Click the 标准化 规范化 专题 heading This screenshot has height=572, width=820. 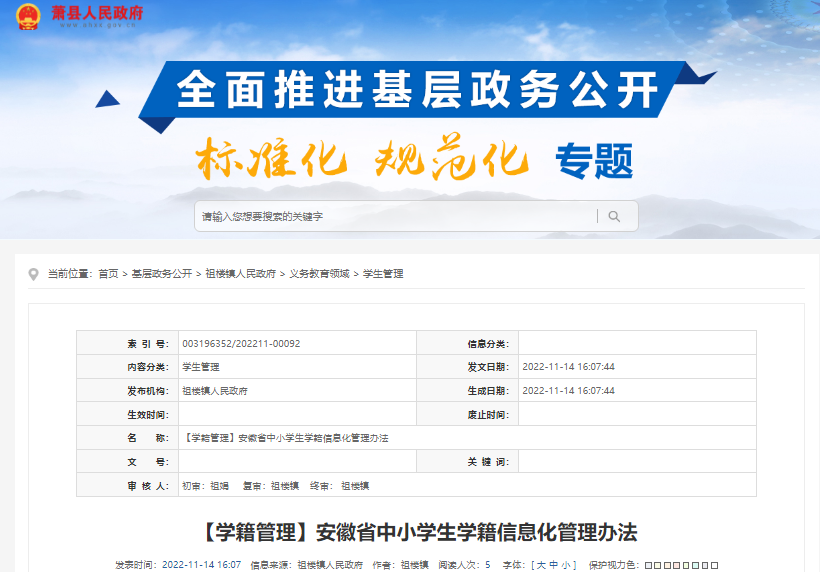point(415,158)
